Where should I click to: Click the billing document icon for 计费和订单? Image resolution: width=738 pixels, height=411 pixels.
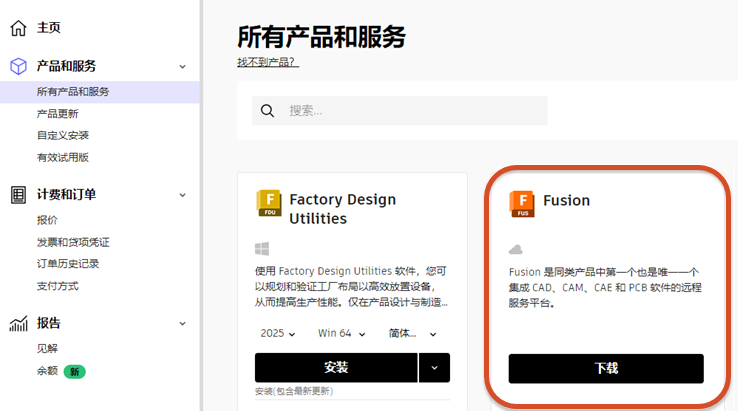coord(18,195)
